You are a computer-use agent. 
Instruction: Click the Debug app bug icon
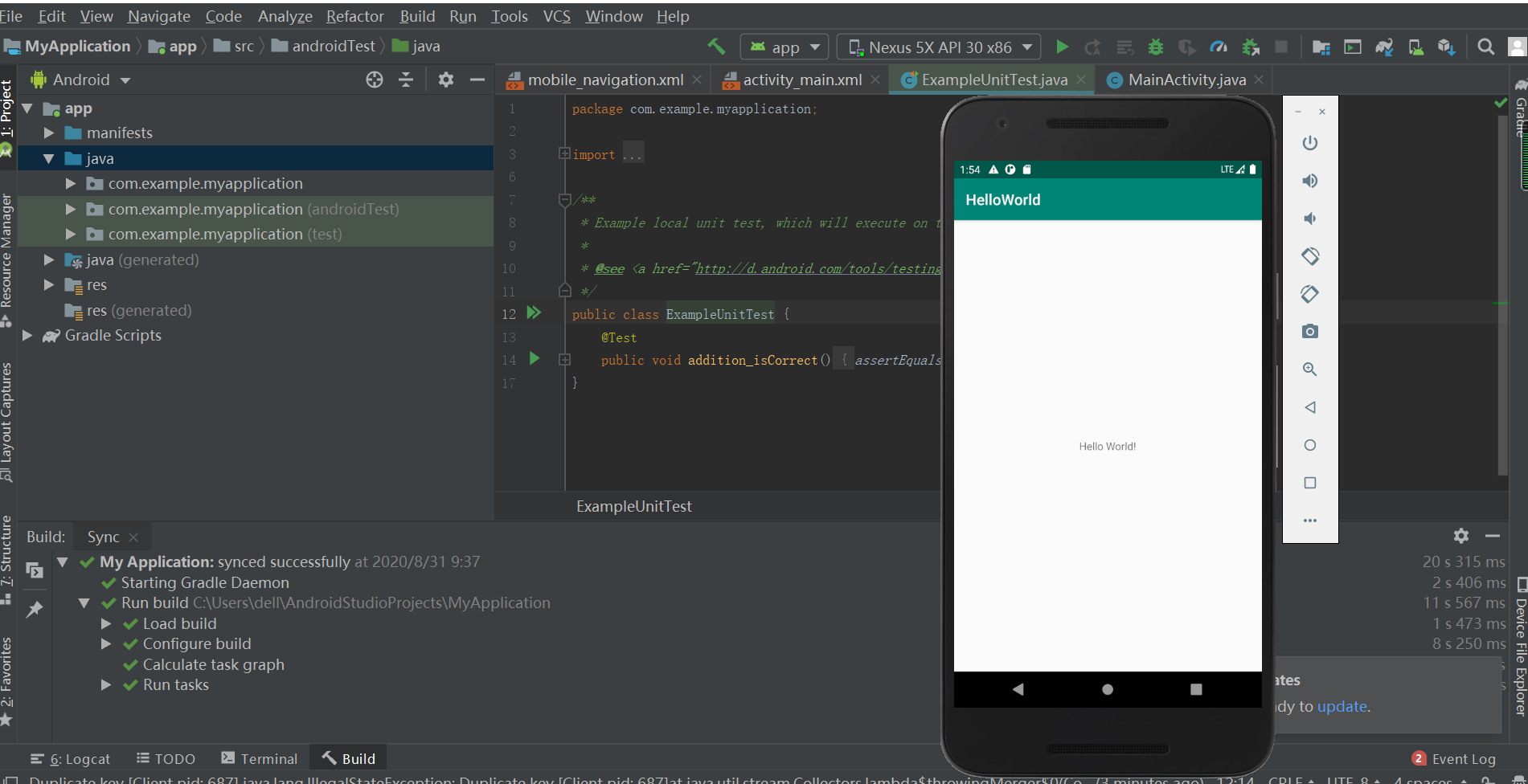coord(1155,47)
